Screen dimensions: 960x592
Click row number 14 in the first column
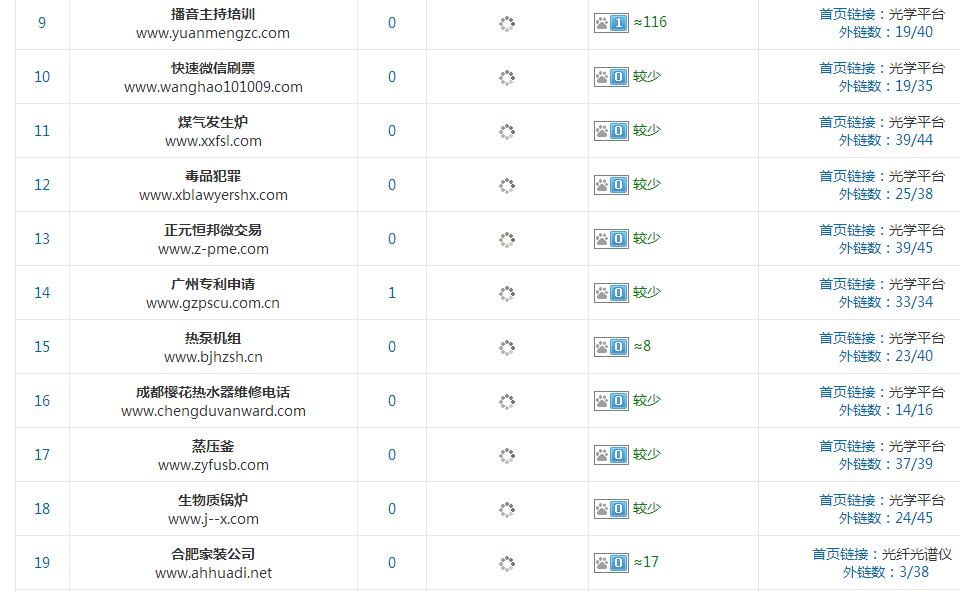point(42,292)
